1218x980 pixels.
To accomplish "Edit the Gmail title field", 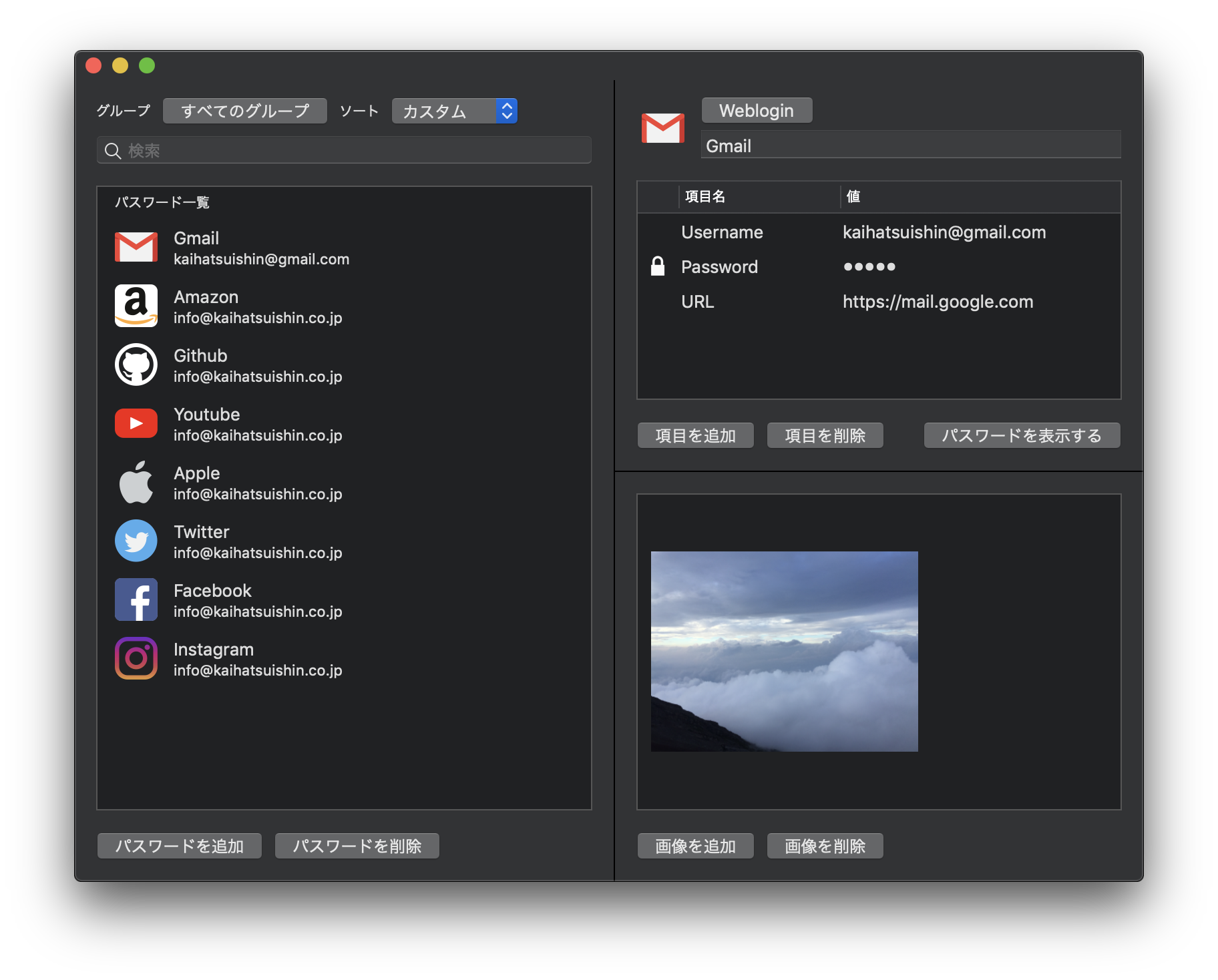I will [x=910, y=145].
